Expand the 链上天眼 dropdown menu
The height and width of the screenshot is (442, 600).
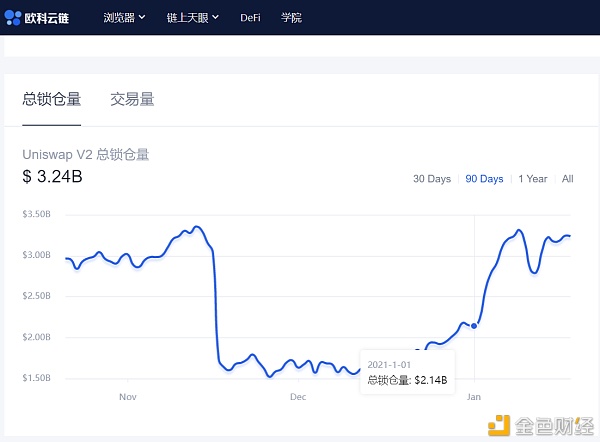(x=192, y=18)
